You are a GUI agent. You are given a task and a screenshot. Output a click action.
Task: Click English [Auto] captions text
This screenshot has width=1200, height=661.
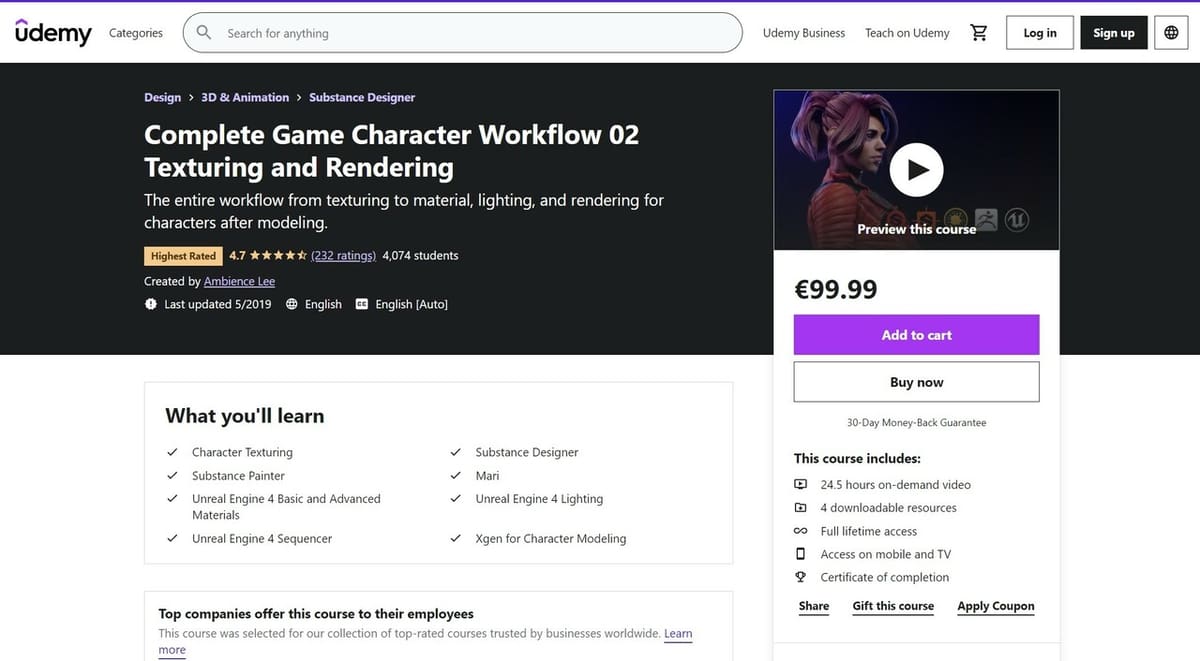412,304
